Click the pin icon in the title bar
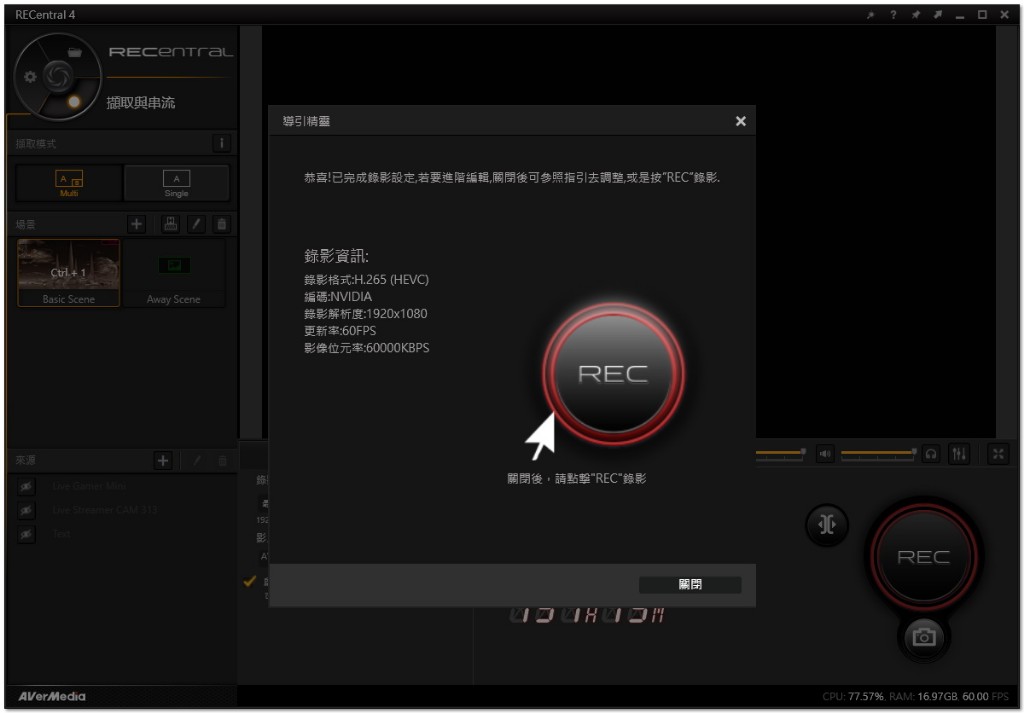This screenshot has height=713, width=1024. [916, 14]
